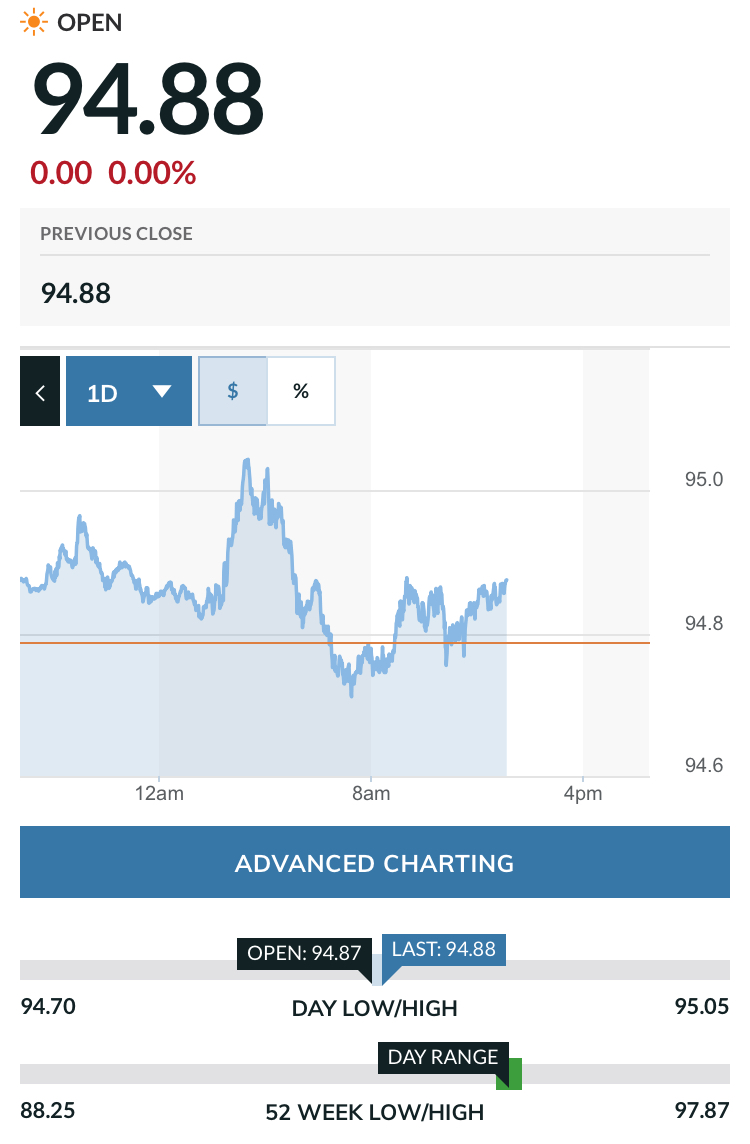Click the 8am label on time axis
Screen dimensions: 750x1144
[x=371, y=794]
